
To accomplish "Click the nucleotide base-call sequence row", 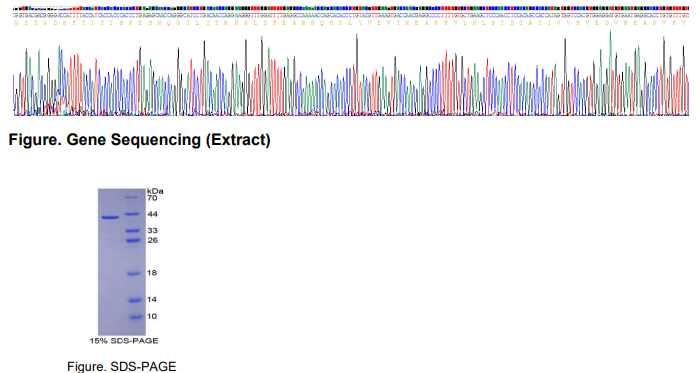I will [351, 15].
